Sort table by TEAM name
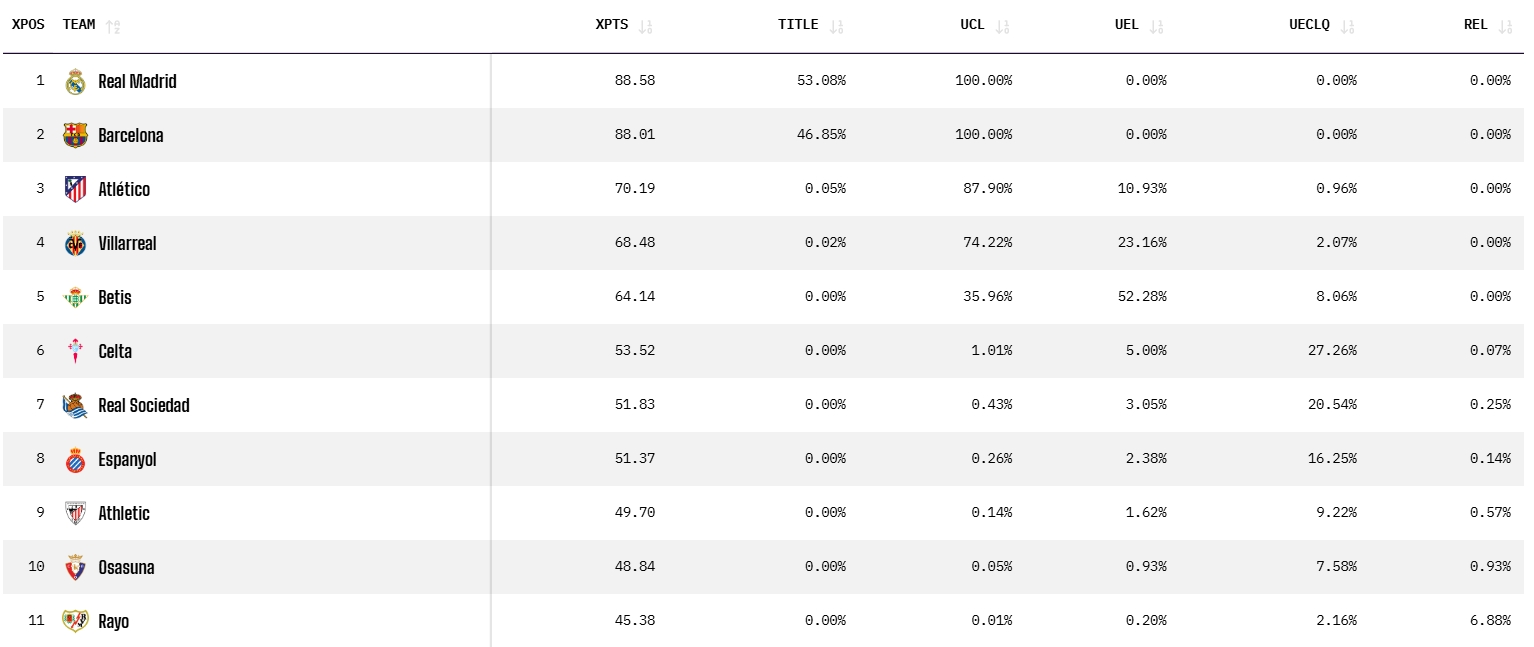 pyautogui.click(x=113, y=26)
